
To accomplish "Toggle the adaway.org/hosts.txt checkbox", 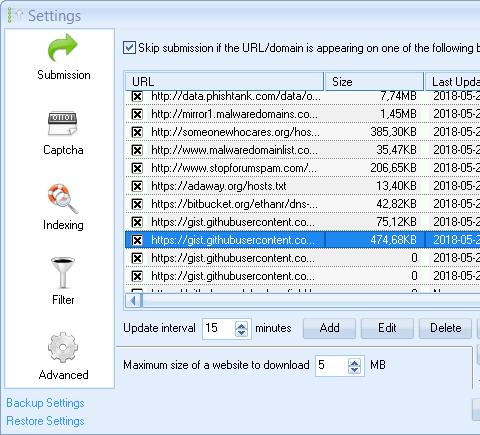I will pos(137,186).
